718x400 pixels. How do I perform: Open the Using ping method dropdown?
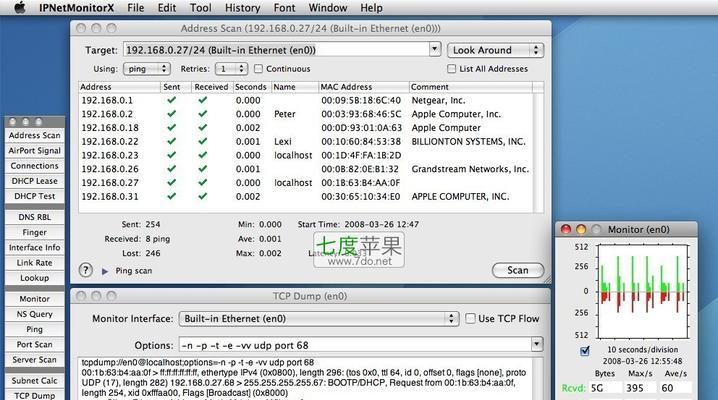pos(147,69)
